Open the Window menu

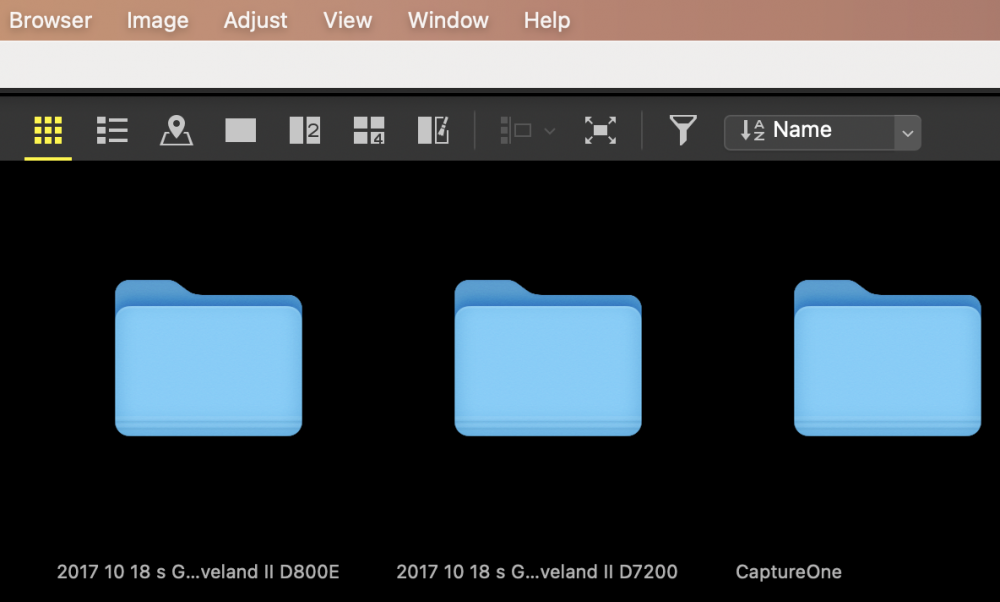tap(448, 20)
